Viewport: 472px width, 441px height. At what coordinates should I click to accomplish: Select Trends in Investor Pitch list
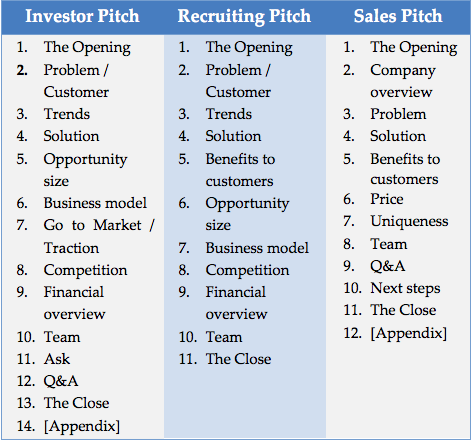tap(67, 114)
